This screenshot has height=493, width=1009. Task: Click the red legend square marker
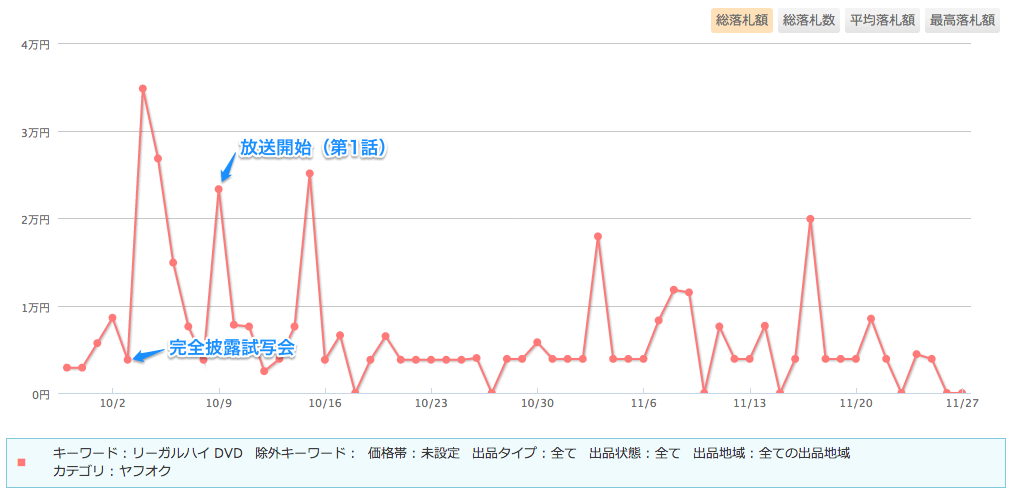(x=22, y=463)
